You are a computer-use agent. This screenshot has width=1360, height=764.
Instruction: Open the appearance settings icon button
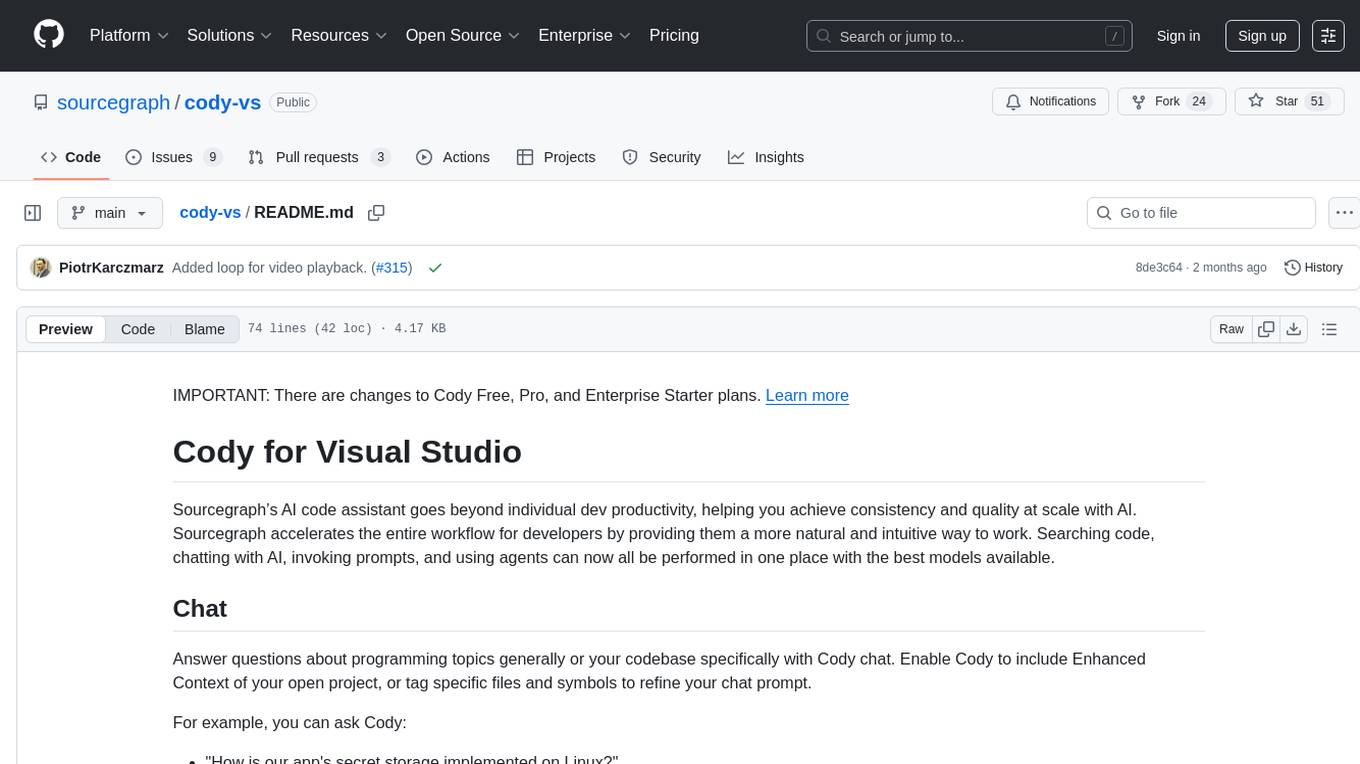pos(1328,36)
